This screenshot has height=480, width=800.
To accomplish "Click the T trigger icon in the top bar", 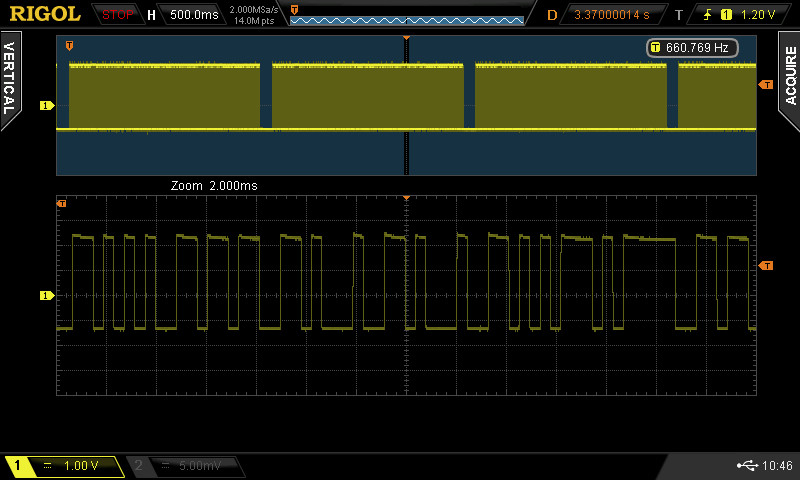I will pos(679,15).
